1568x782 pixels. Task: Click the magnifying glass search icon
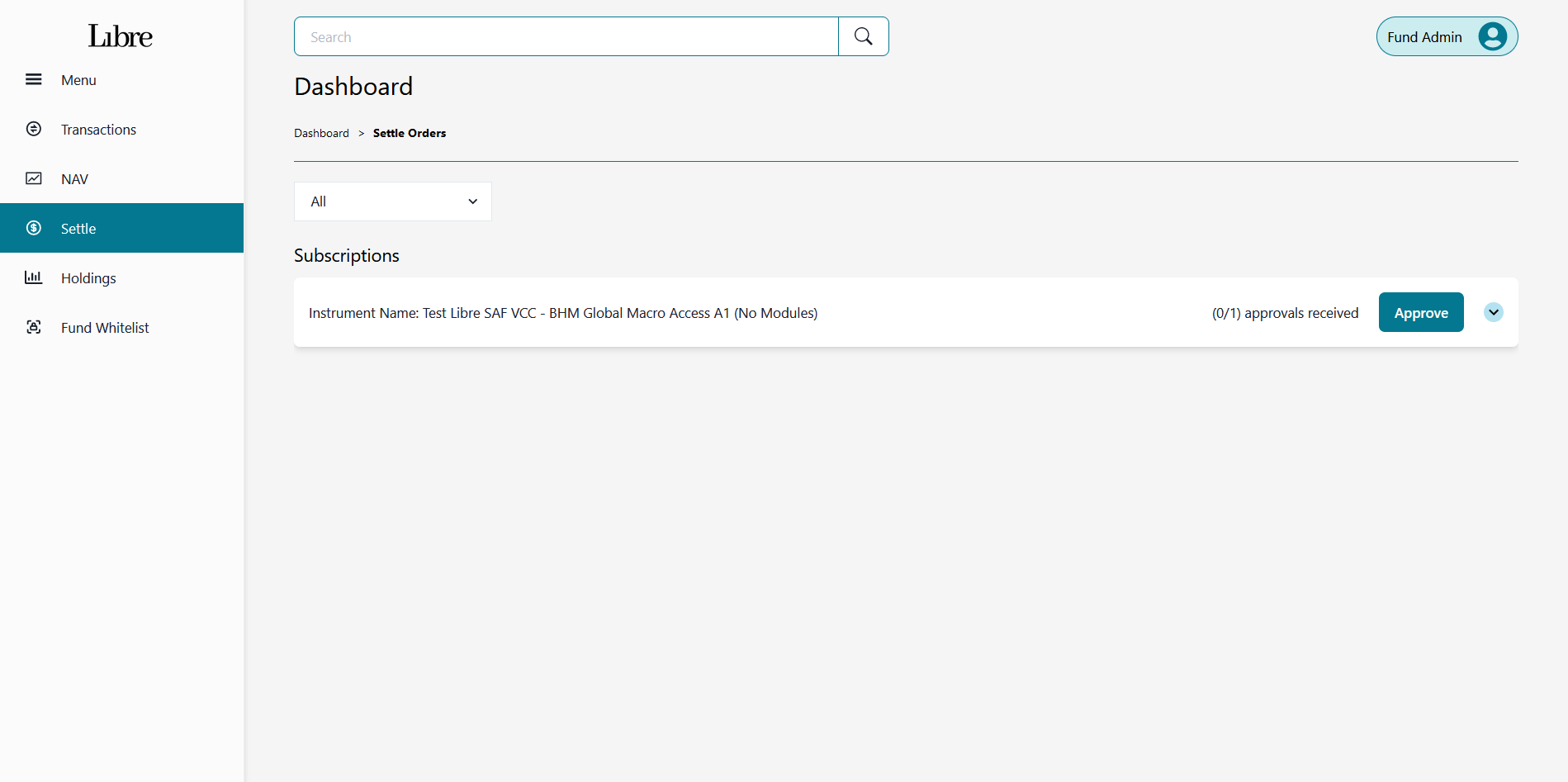[863, 37]
